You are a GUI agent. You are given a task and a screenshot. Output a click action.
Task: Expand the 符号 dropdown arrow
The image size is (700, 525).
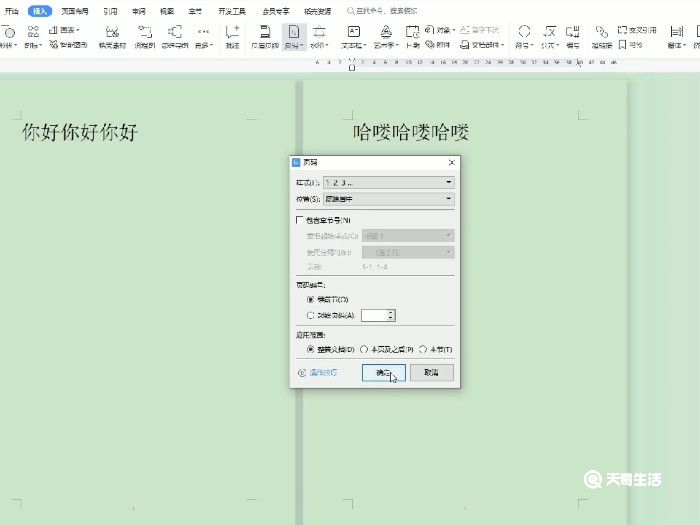click(532, 45)
